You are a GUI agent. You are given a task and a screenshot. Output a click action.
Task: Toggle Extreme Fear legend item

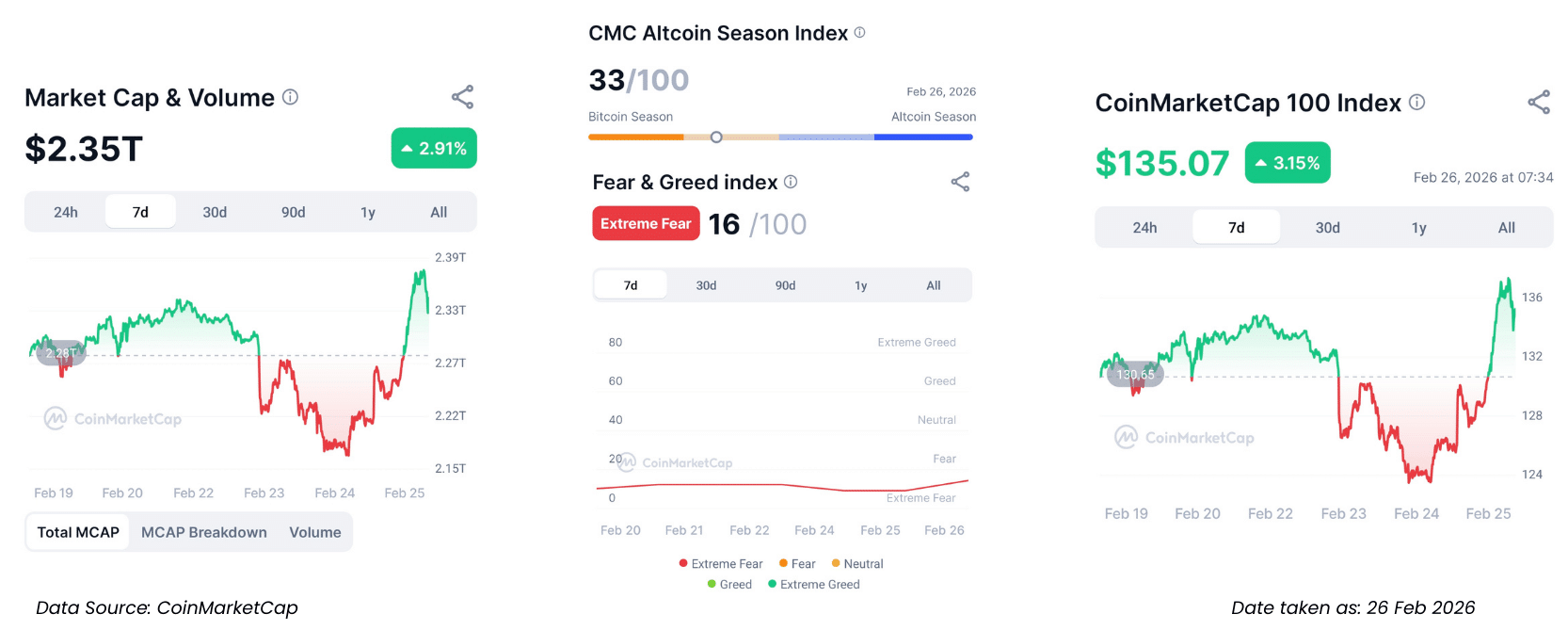click(x=721, y=564)
